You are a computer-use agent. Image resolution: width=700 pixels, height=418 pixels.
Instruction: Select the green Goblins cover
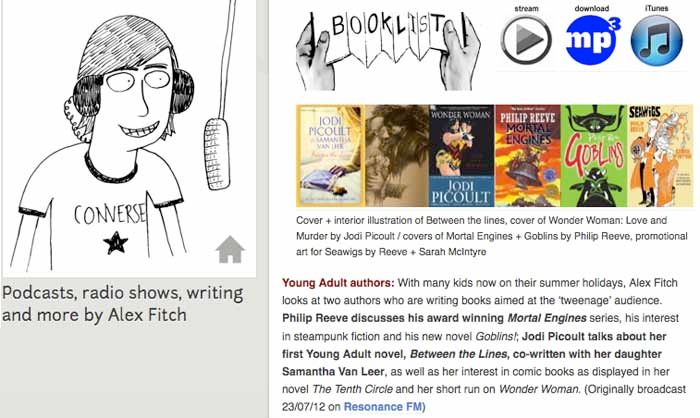point(594,155)
